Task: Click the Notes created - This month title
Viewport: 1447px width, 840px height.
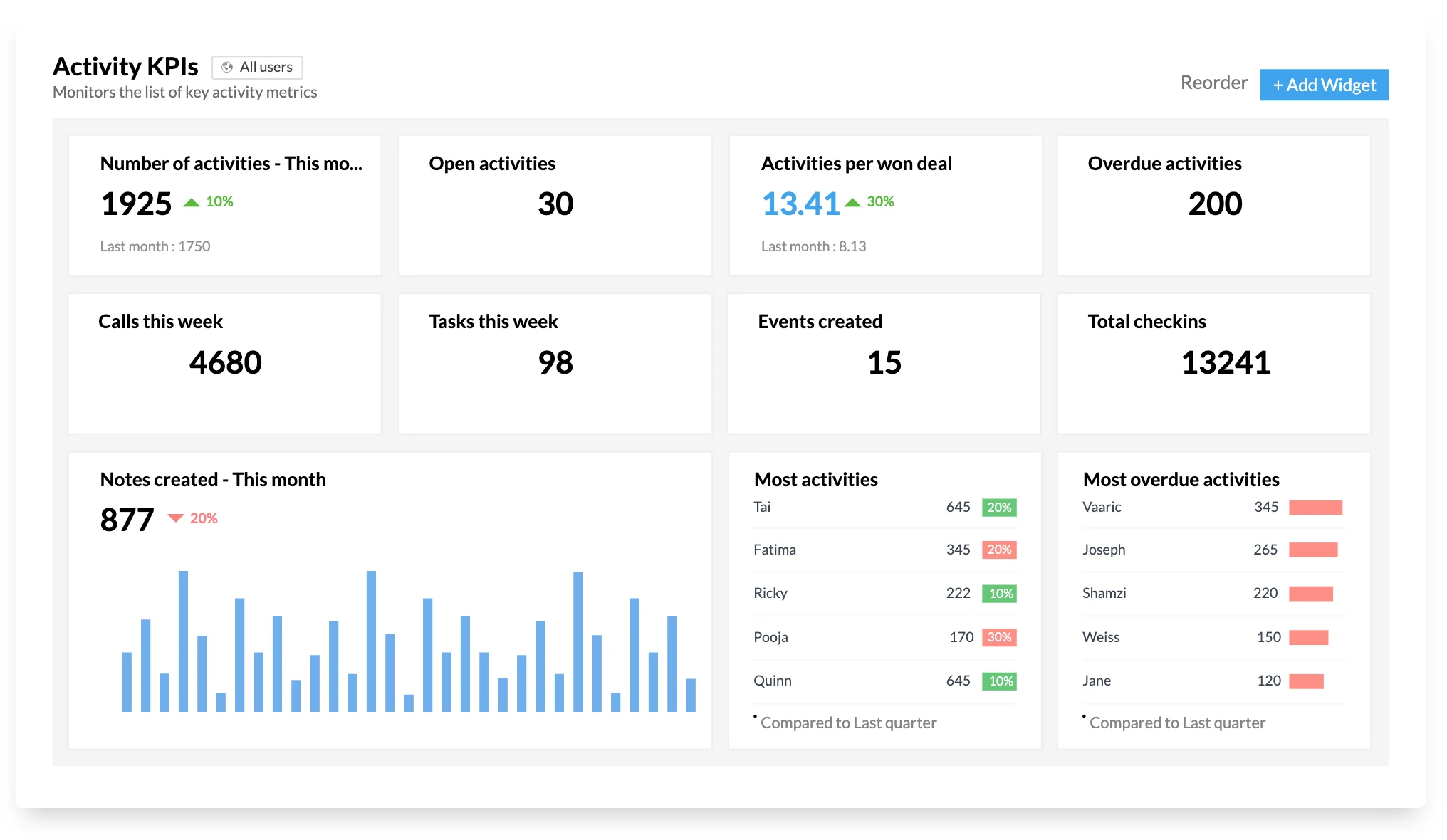Action: (213, 480)
